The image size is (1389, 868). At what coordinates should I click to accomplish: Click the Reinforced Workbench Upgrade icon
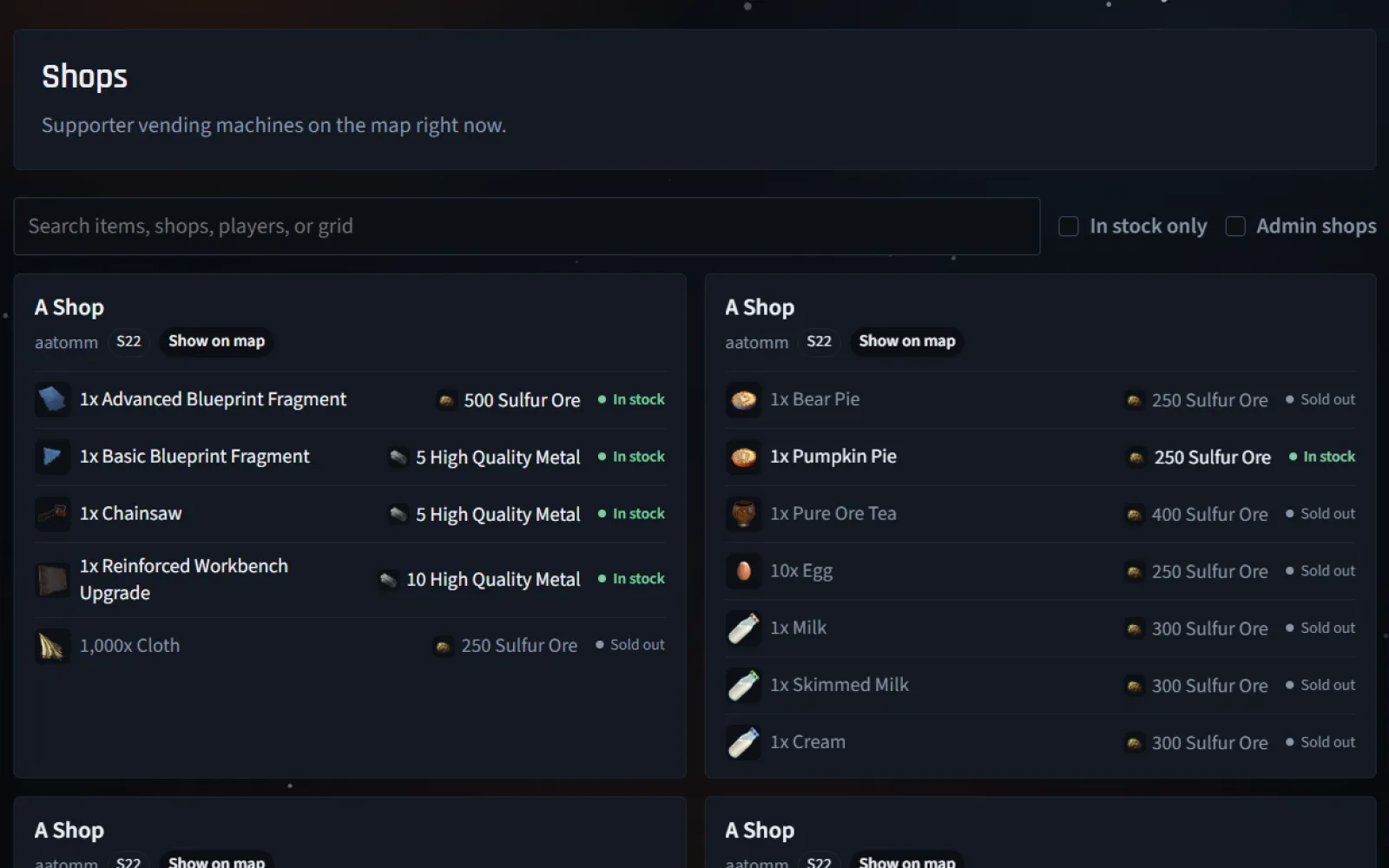pyautogui.click(x=52, y=580)
